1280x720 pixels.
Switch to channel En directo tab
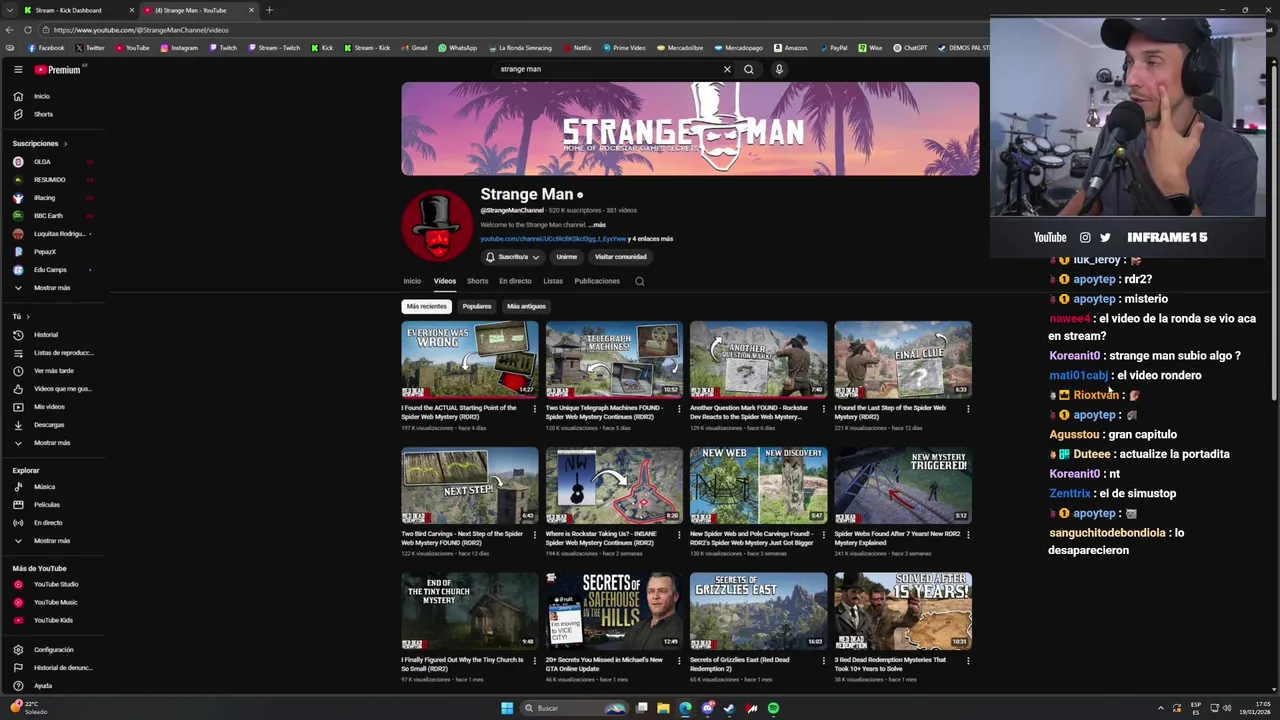click(515, 281)
